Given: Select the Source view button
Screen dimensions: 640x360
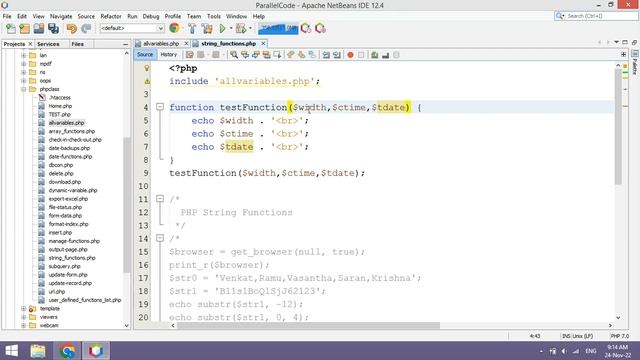Looking at the screenshot, I should pos(145,54).
